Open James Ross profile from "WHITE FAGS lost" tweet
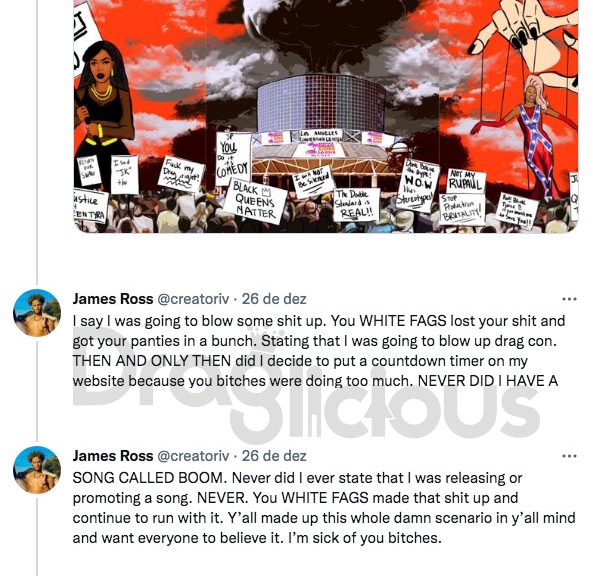Image resolution: width=593 pixels, height=576 pixels. click(113, 299)
